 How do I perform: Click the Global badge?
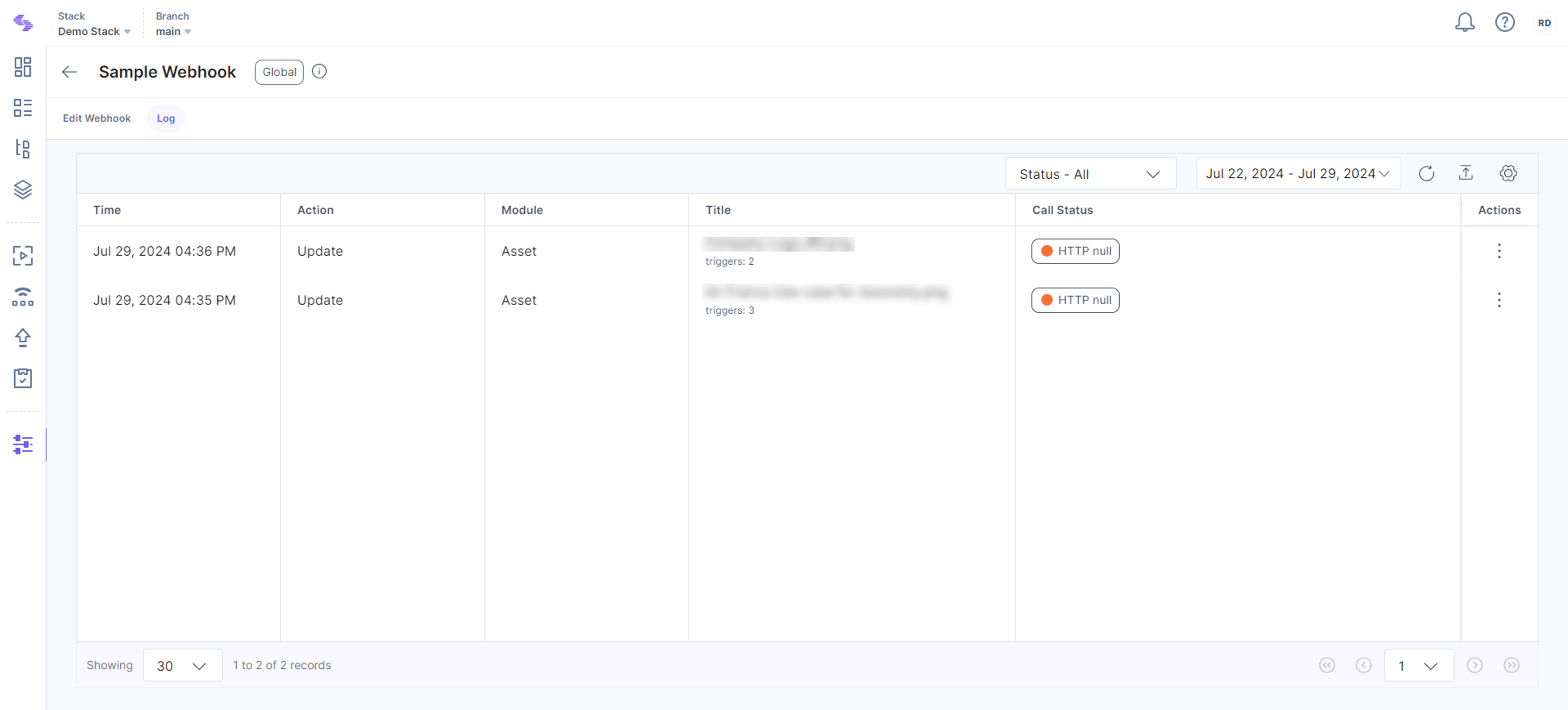[279, 72]
